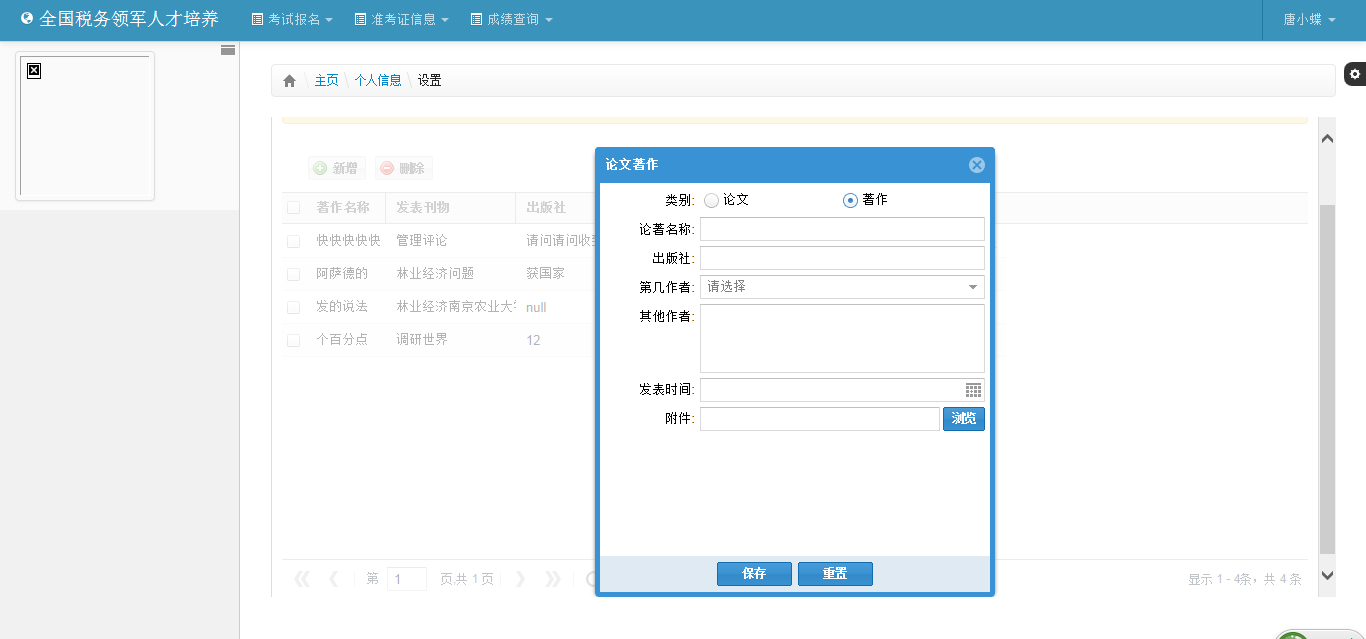Go to last page arrow in pager
This screenshot has width=1366, height=639.
pyautogui.click(x=553, y=579)
